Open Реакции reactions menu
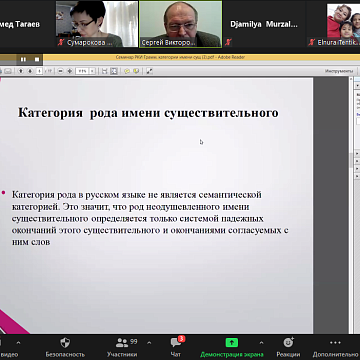The image size is (360, 360). [x=288, y=347]
